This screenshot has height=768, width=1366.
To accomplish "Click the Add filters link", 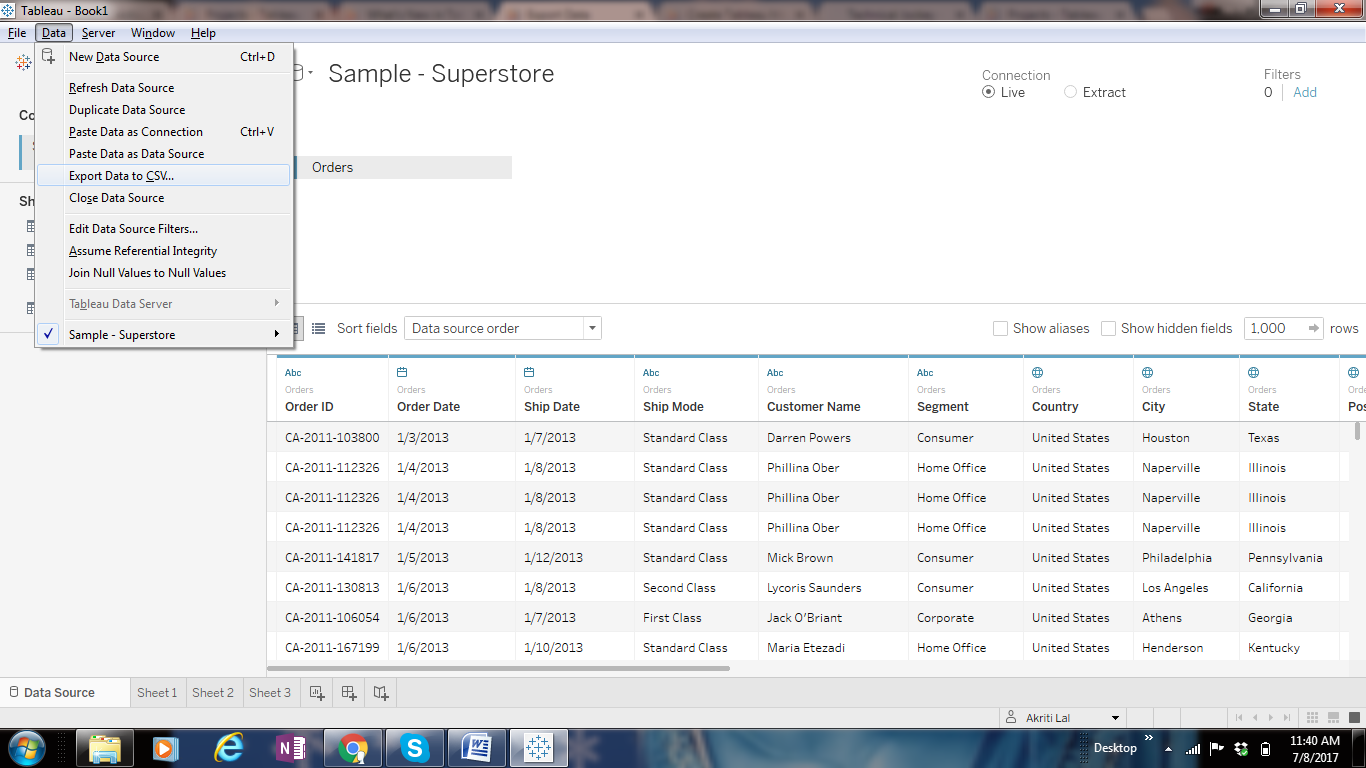I will 1305,92.
